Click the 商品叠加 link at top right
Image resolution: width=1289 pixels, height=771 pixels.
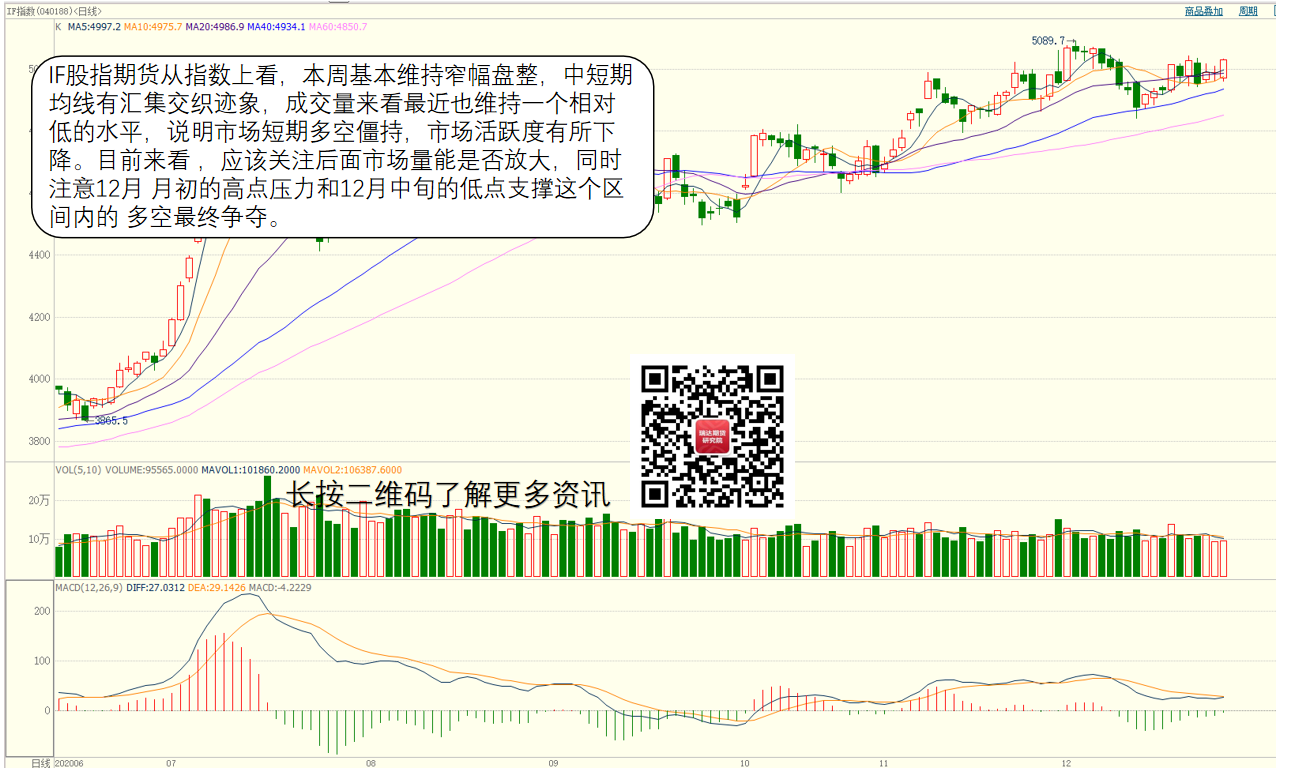click(1203, 11)
